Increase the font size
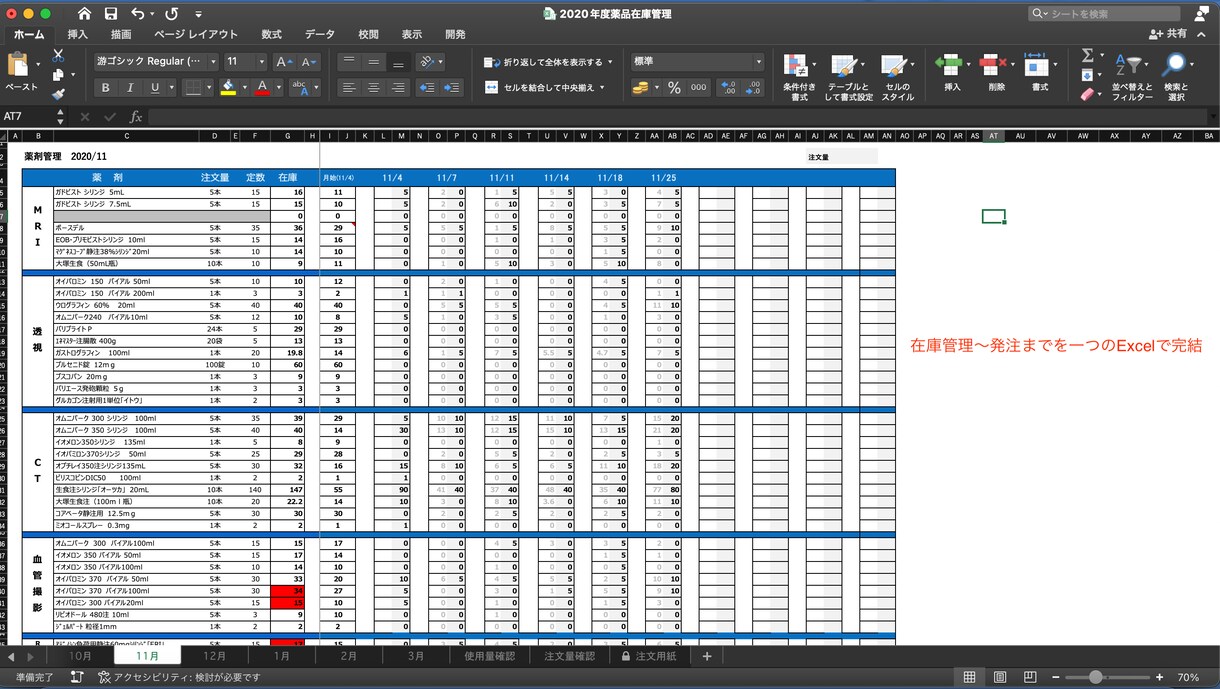Image resolution: width=1220 pixels, height=689 pixels. (x=283, y=61)
